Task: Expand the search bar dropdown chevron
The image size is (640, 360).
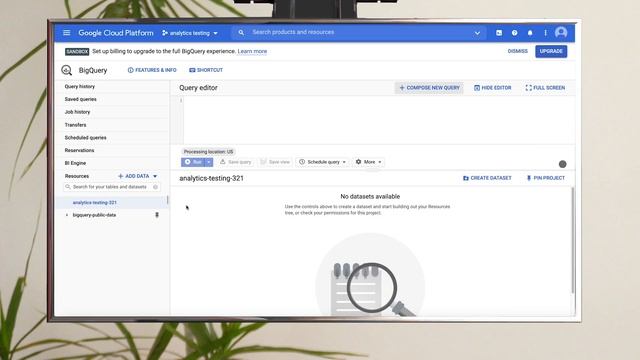Action: click(x=477, y=33)
